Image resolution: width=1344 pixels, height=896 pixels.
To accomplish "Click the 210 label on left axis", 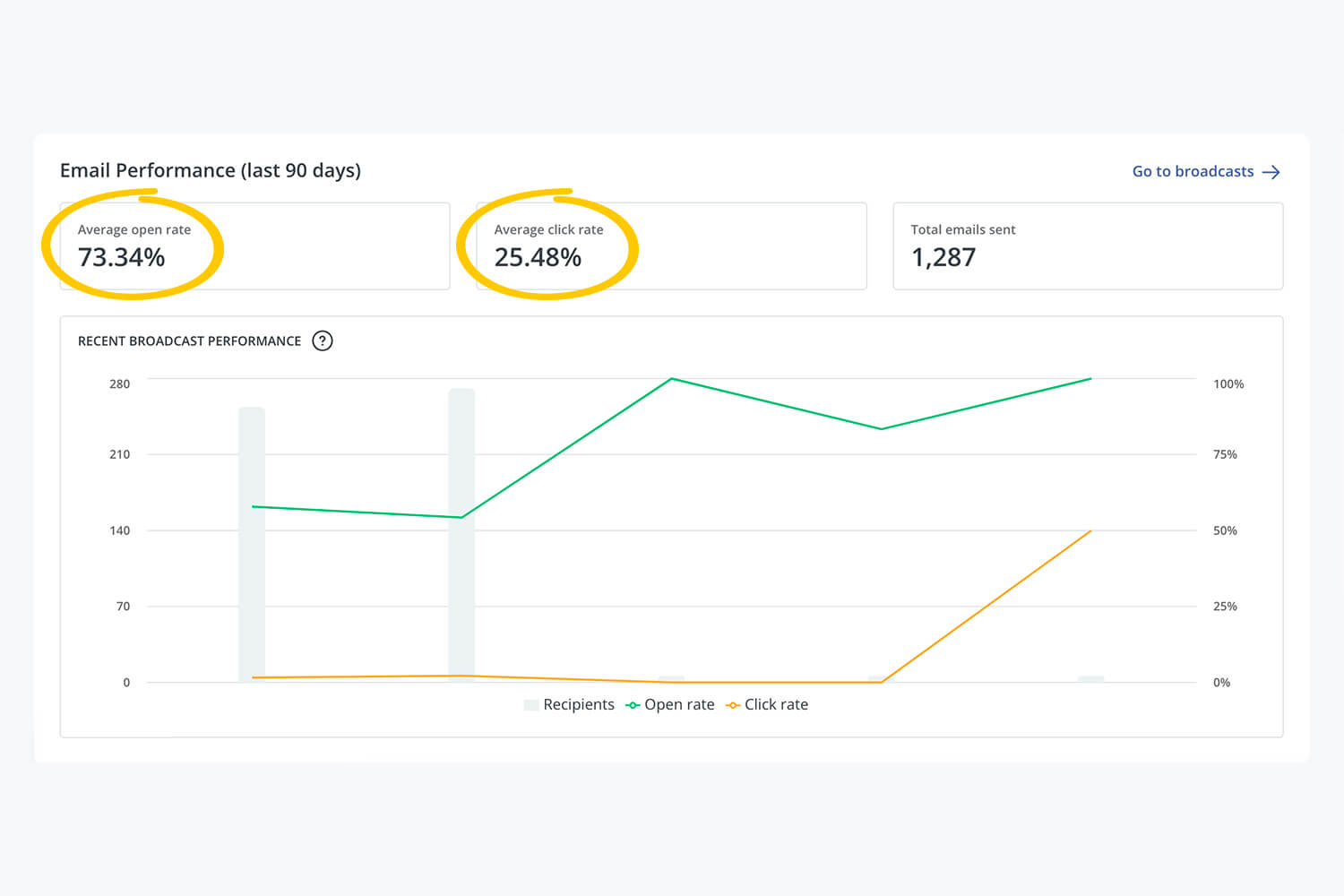I will click(x=120, y=454).
